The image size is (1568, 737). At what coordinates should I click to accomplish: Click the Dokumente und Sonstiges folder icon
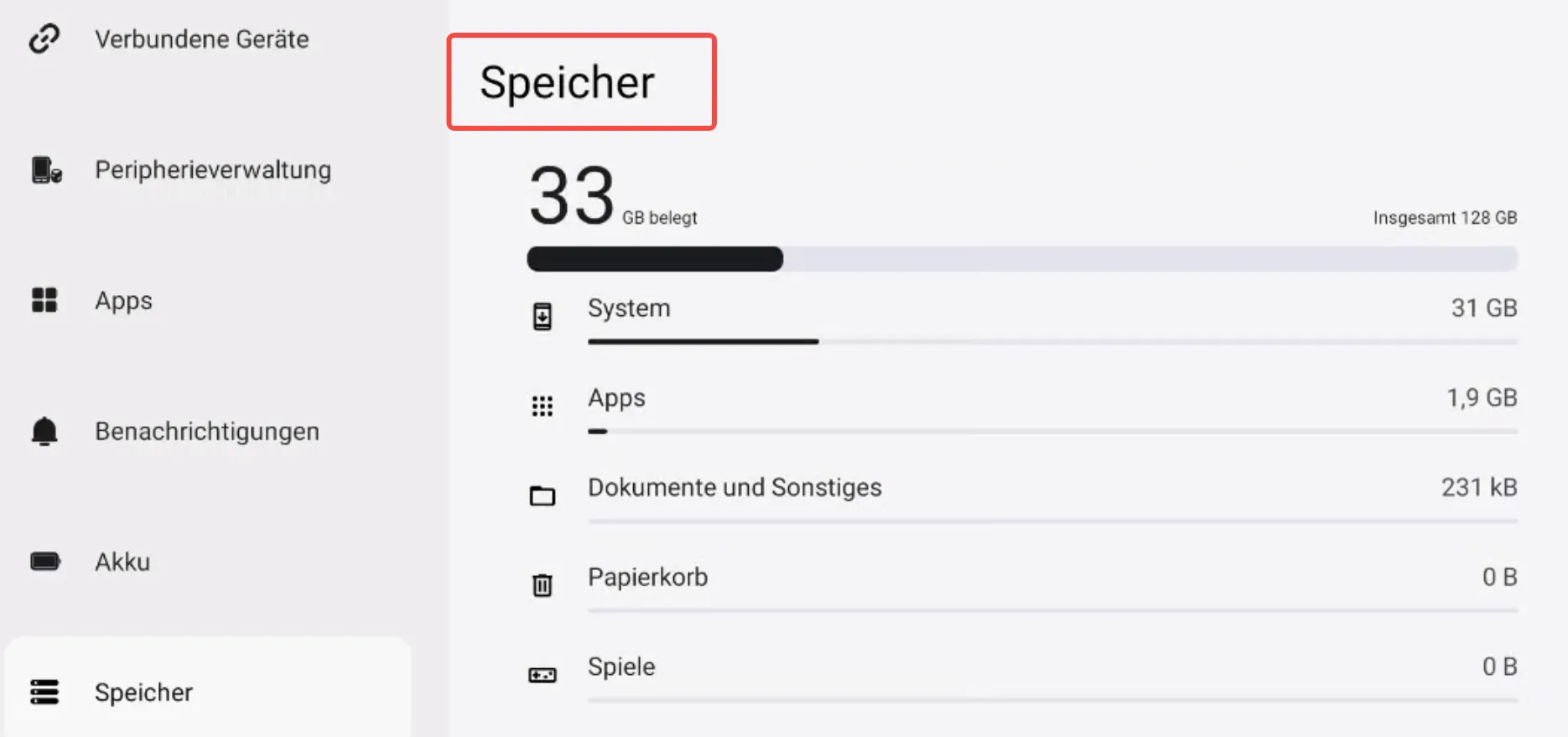(x=543, y=496)
